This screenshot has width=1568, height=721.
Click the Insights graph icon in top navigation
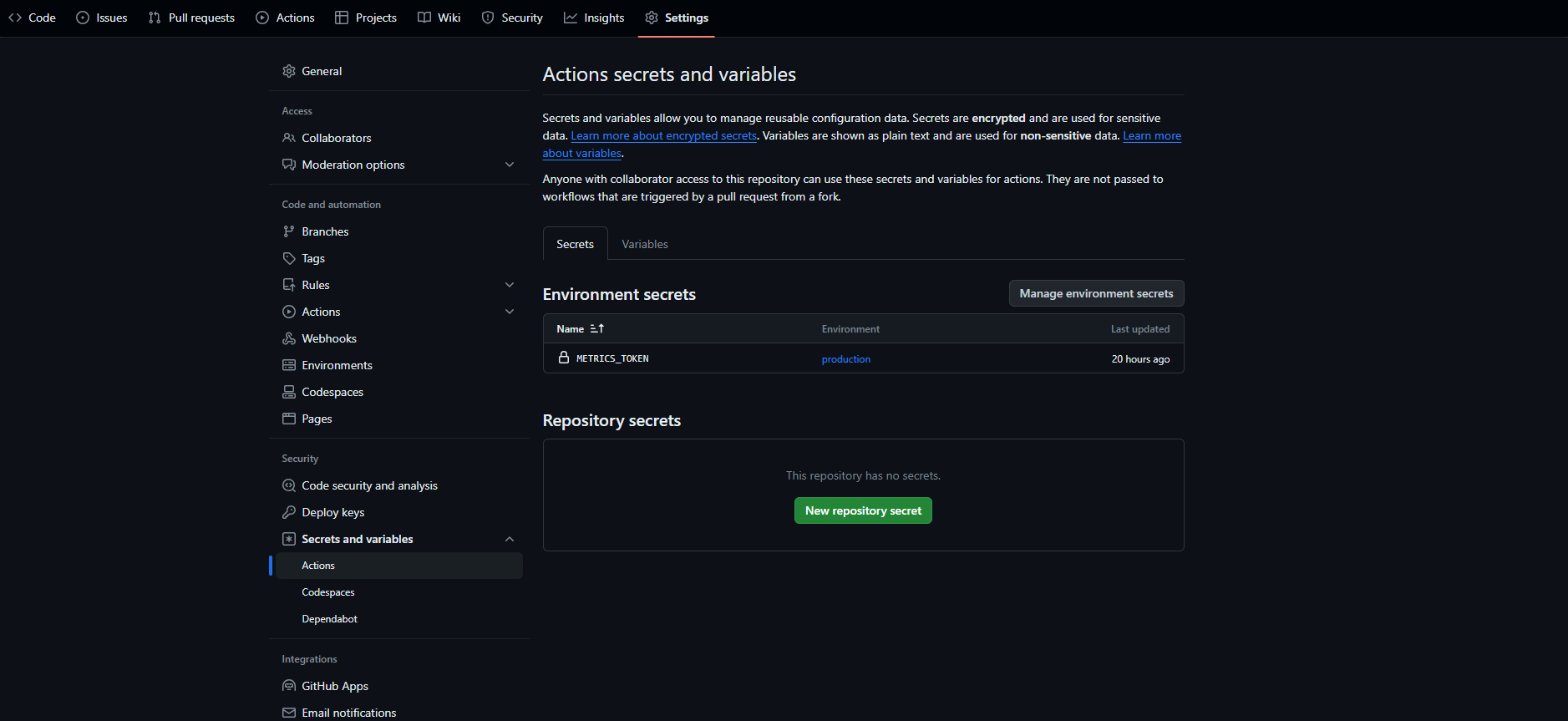[571, 18]
